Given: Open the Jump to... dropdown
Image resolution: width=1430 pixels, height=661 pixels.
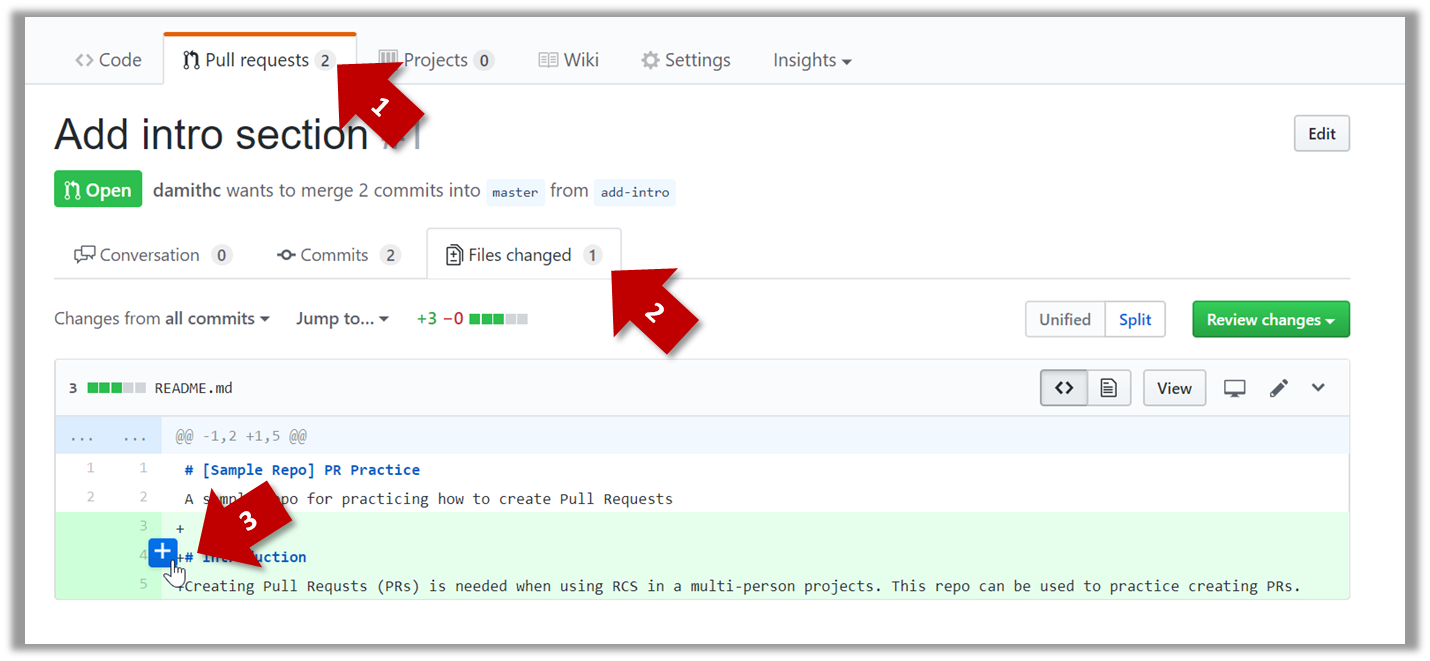Looking at the screenshot, I should tap(342, 319).
